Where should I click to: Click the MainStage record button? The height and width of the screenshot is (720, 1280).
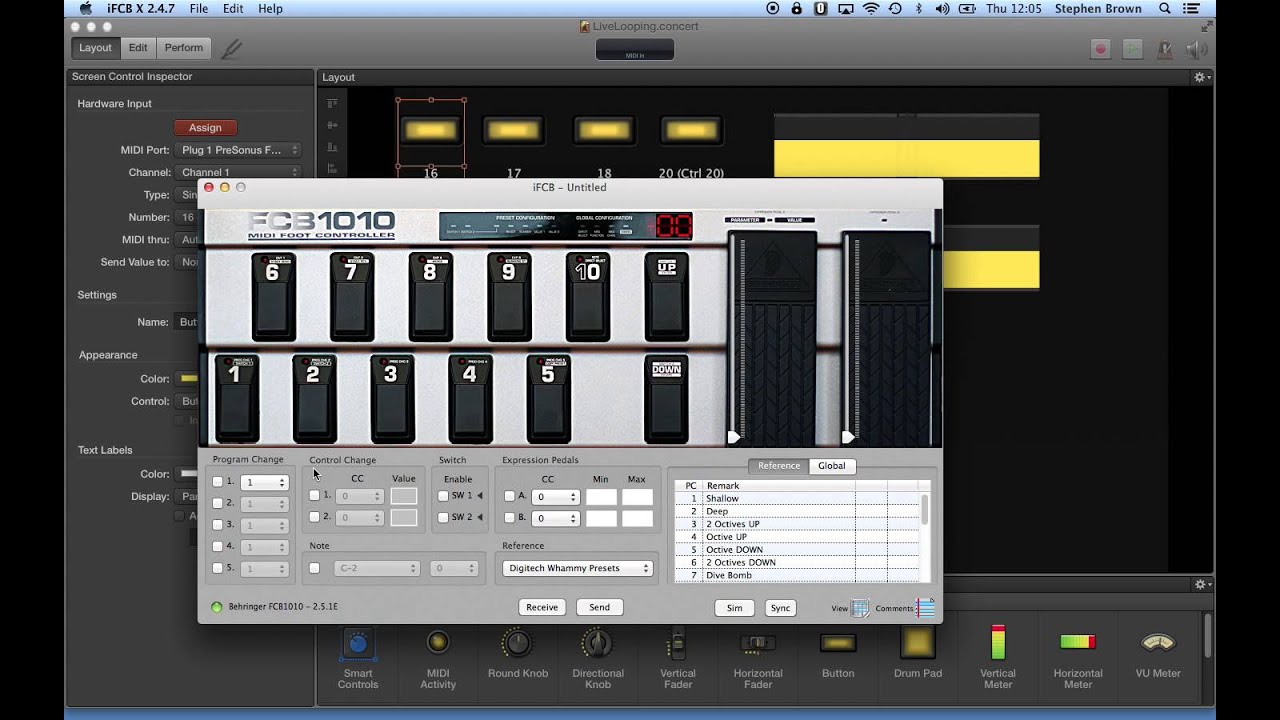[x=1101, y=48]
